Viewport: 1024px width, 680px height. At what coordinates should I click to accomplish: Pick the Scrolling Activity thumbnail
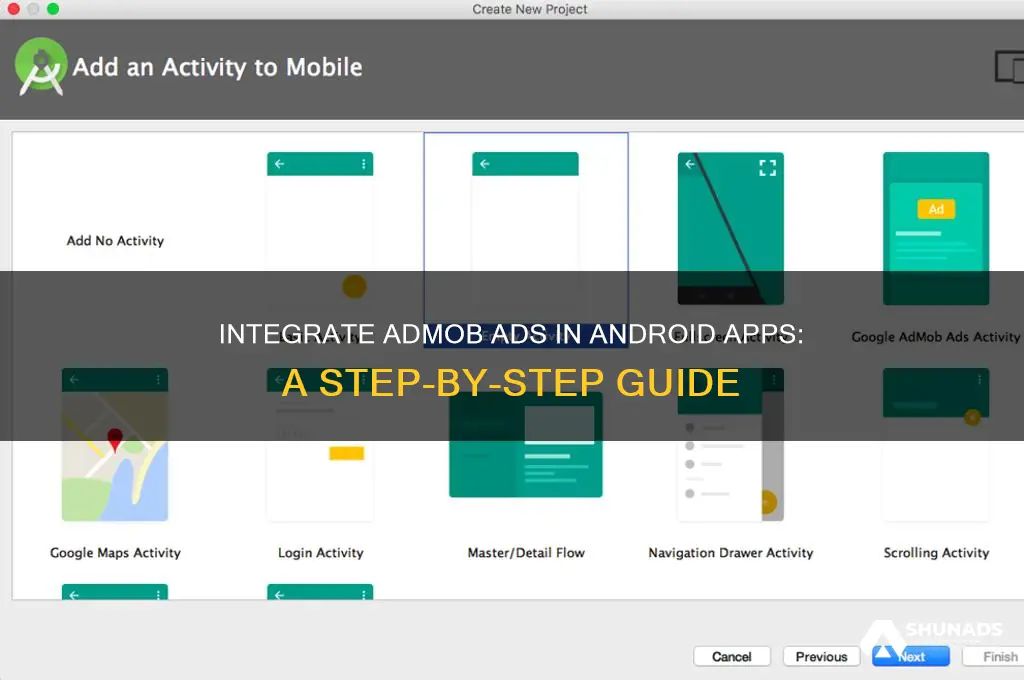click(x=936, y=444)
